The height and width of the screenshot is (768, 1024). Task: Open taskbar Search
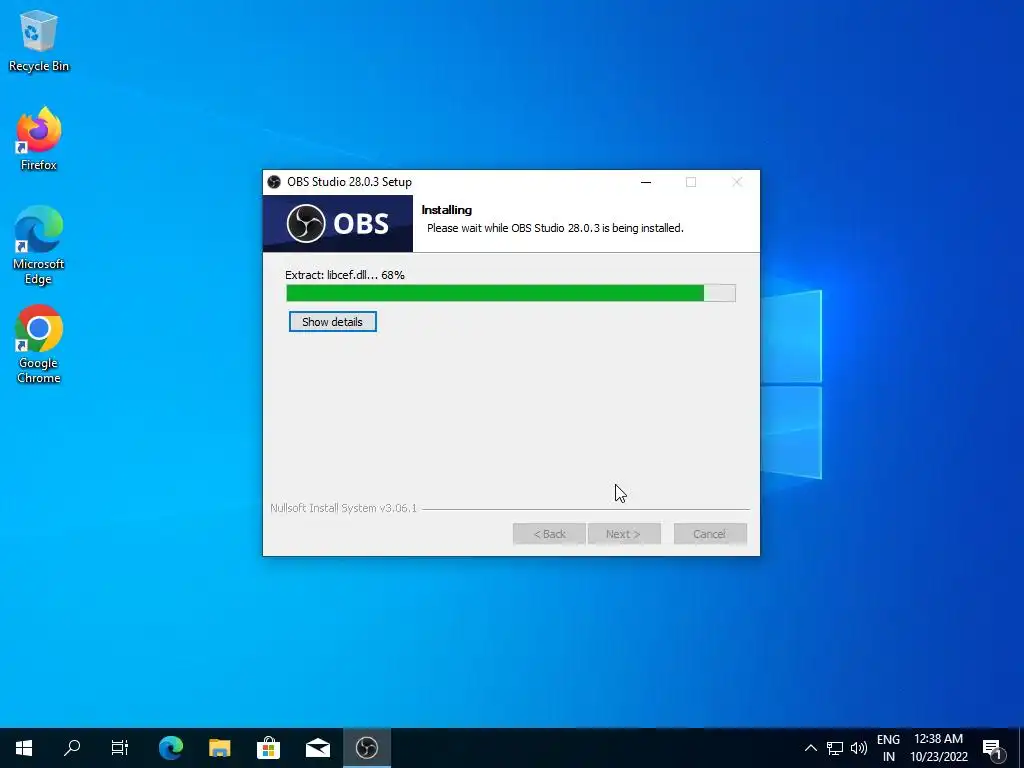tap(72, 748)
